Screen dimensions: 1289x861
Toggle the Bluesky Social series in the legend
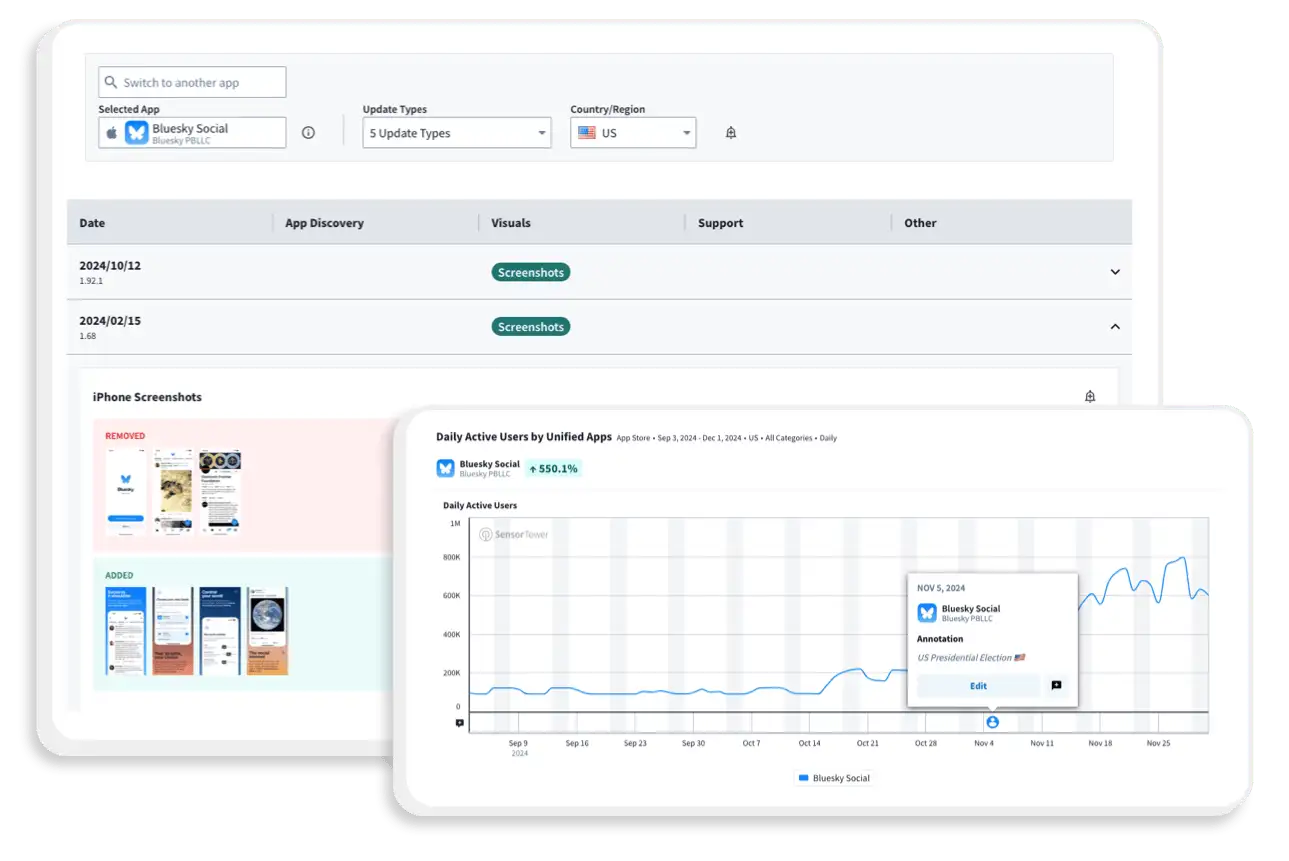[x=835, y=777]
